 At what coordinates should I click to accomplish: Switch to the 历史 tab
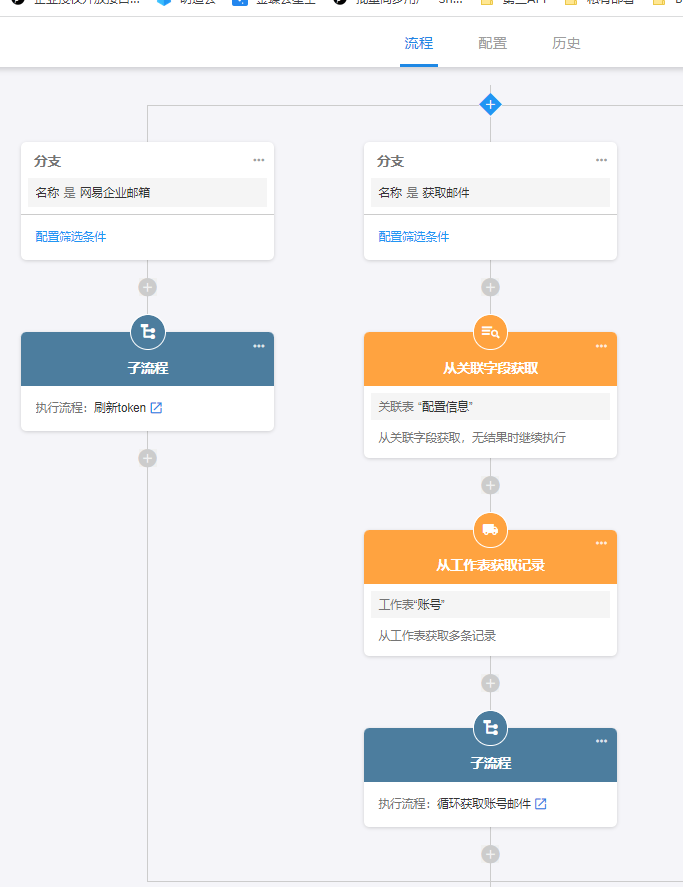[566, 44]
